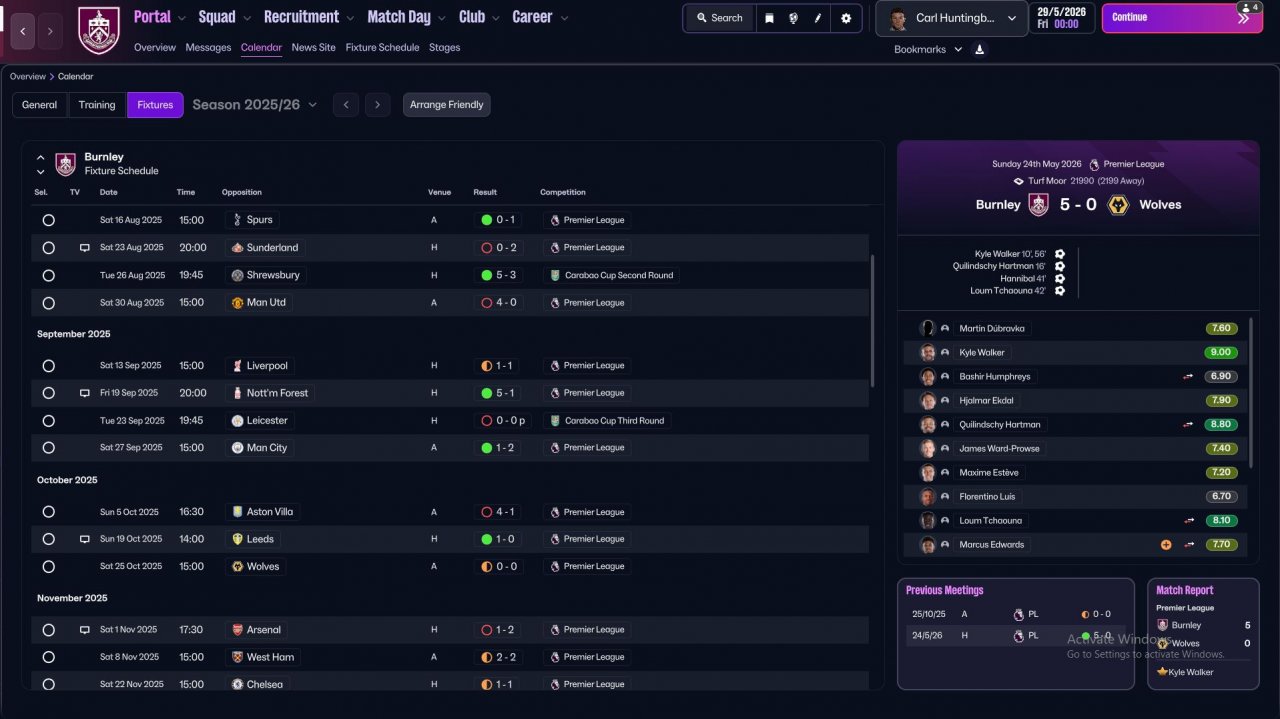Click substitution arrows icon for Quilindschy Hartman
Viewport: 1280px width, 719px height.
tap(1189, 425)
